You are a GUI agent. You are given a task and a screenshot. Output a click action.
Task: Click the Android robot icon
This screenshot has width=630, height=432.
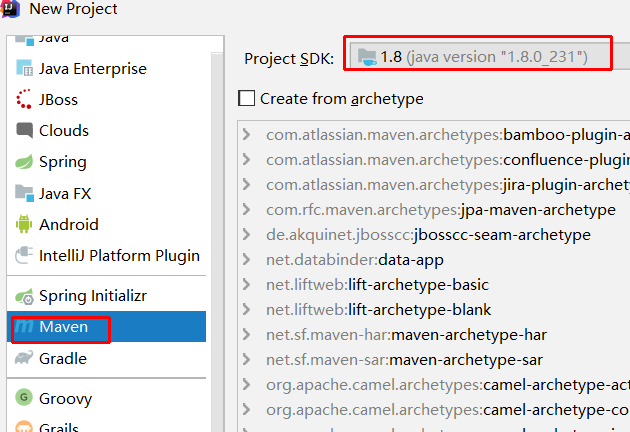[x=24, y=224]
